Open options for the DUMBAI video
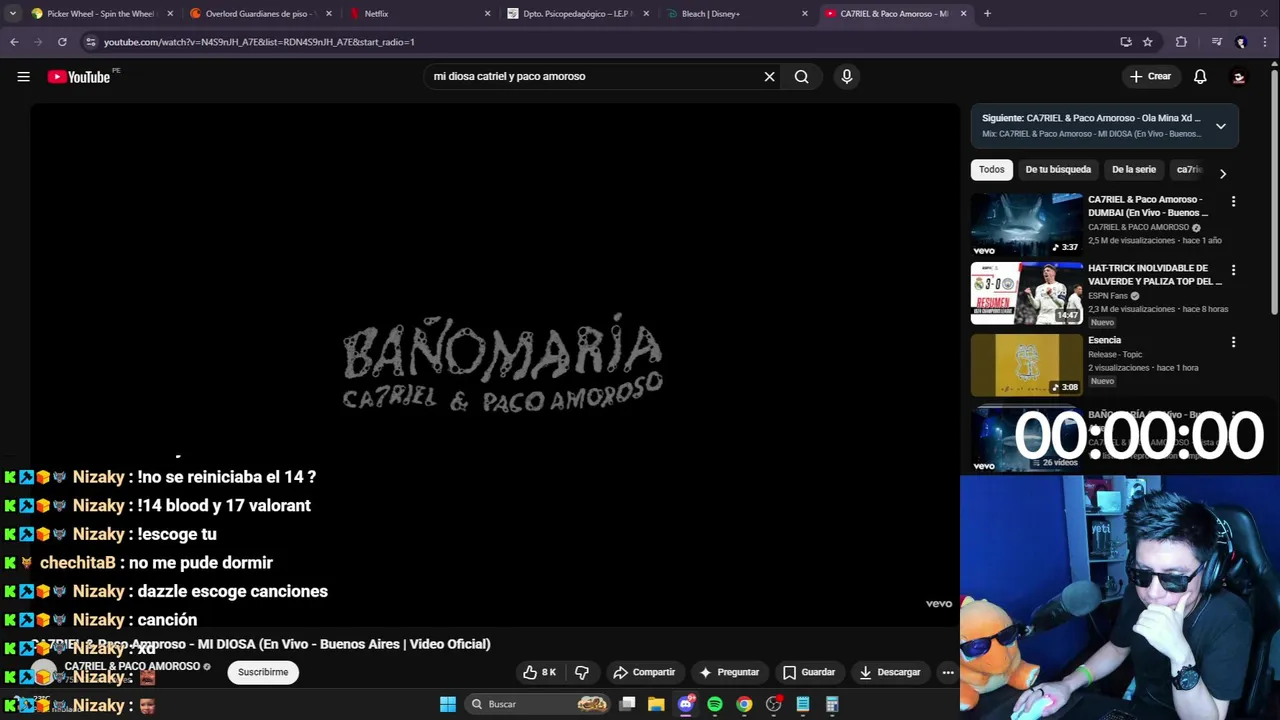The width and height of the screenshot is (1280, 720). click(1233, 201)
